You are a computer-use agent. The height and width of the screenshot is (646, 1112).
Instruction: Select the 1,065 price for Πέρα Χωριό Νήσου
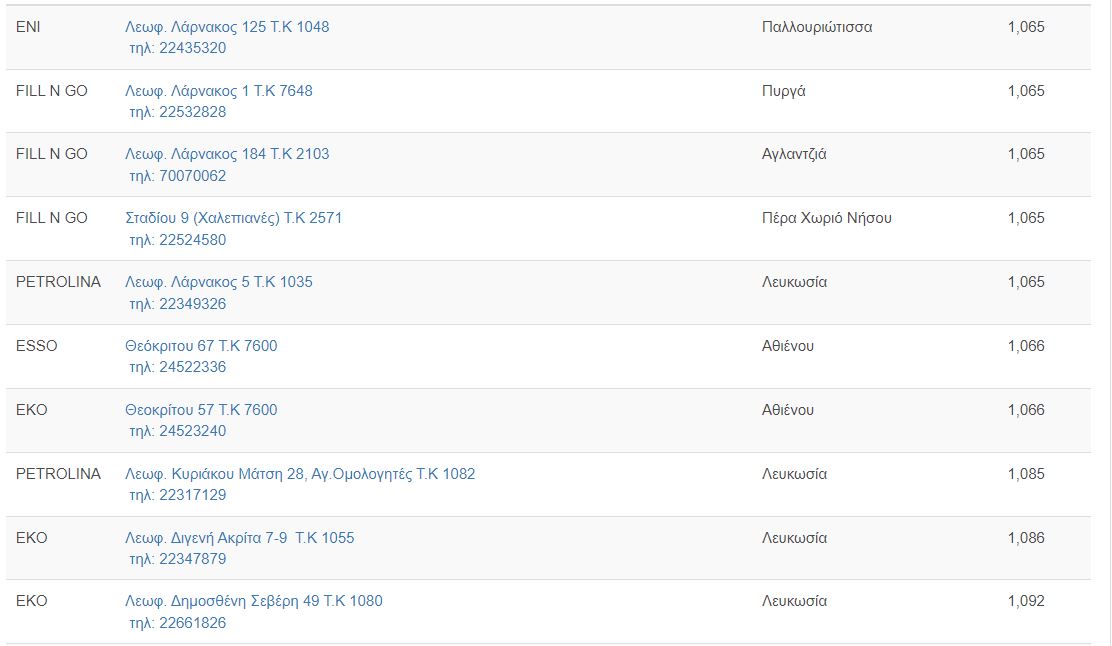1026,218
